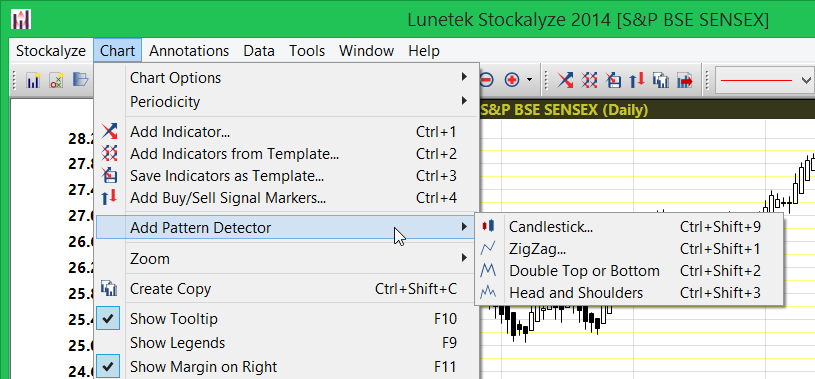Open the red line style combo box
815x379 pixels.
(764, 80)
